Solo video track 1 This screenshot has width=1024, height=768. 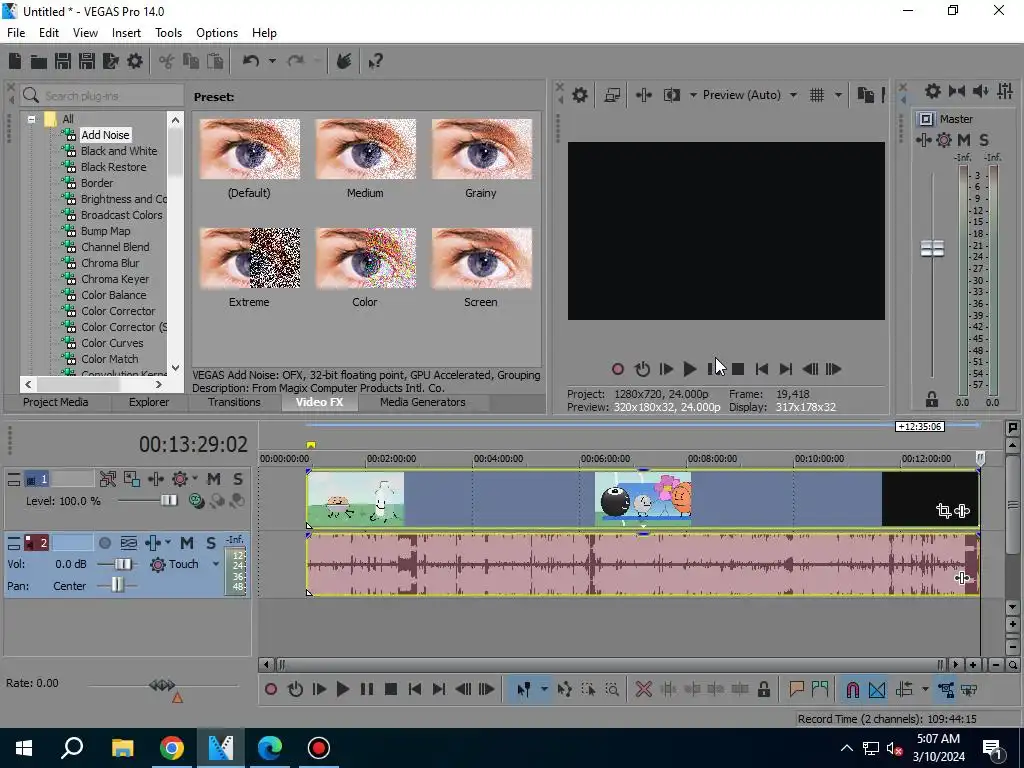pos(238,479)
